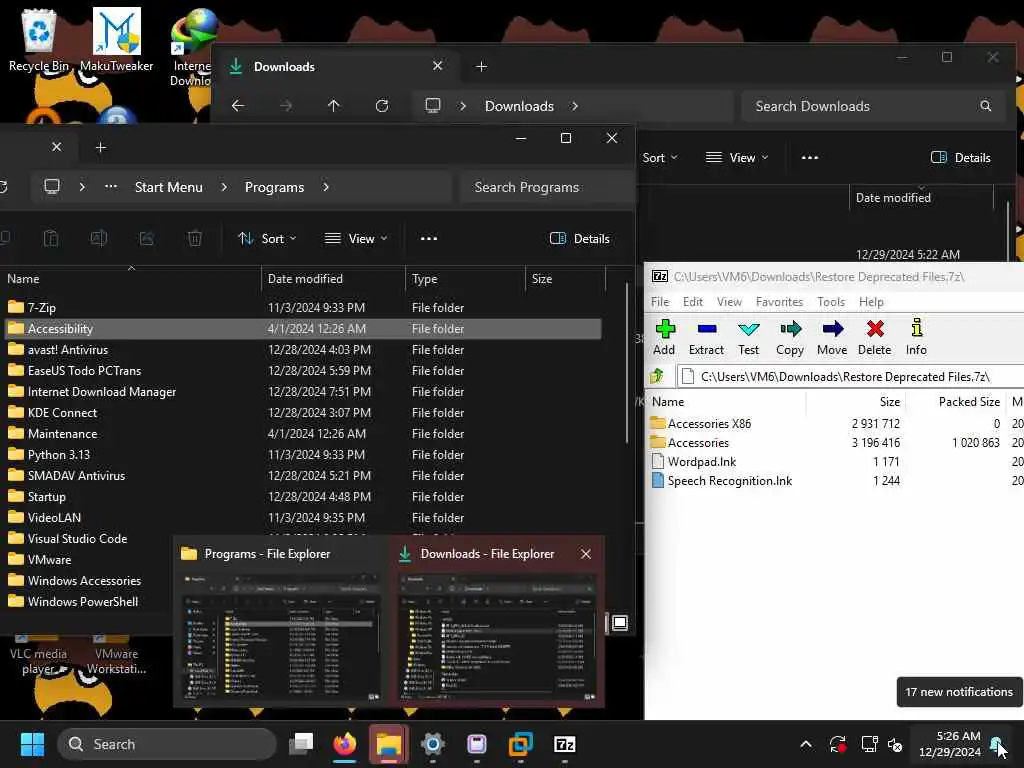
Task: Open Sort dropdown in Downloads window
Action: [660, 158]
